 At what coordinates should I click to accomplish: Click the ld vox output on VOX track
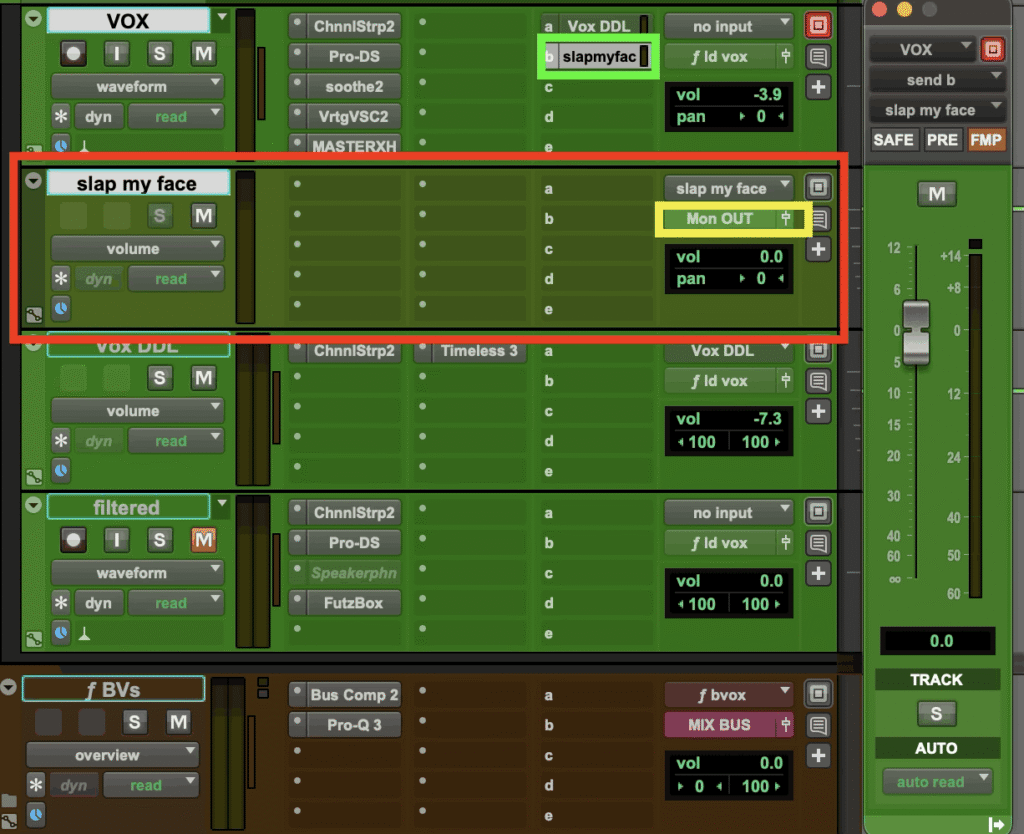(720, 57)
